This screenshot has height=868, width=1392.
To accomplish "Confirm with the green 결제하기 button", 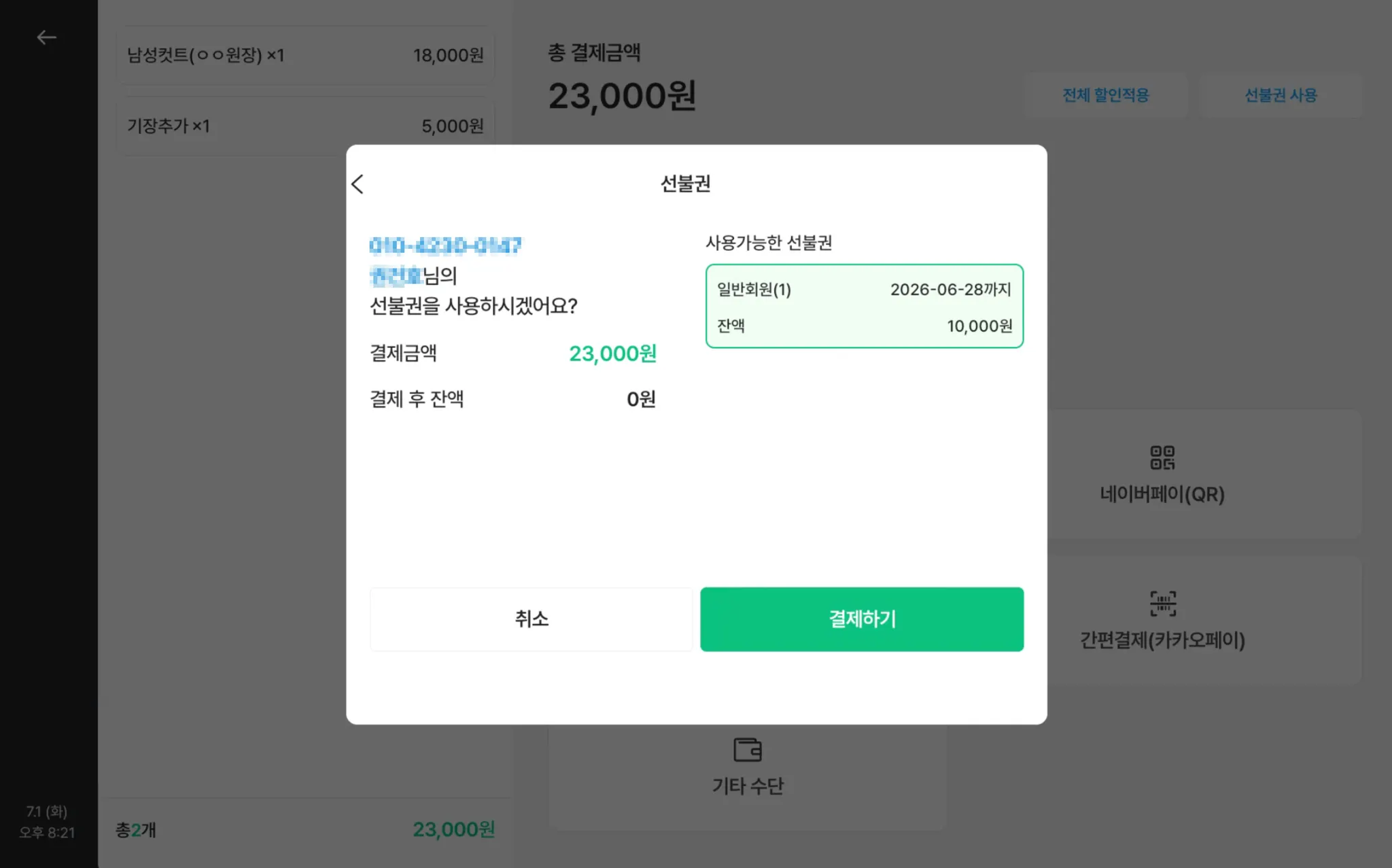I will 861,619.
